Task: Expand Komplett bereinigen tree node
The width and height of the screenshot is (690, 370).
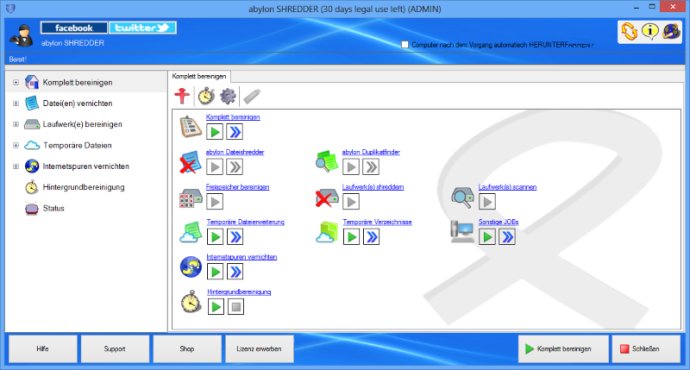Action: [16, 82]
